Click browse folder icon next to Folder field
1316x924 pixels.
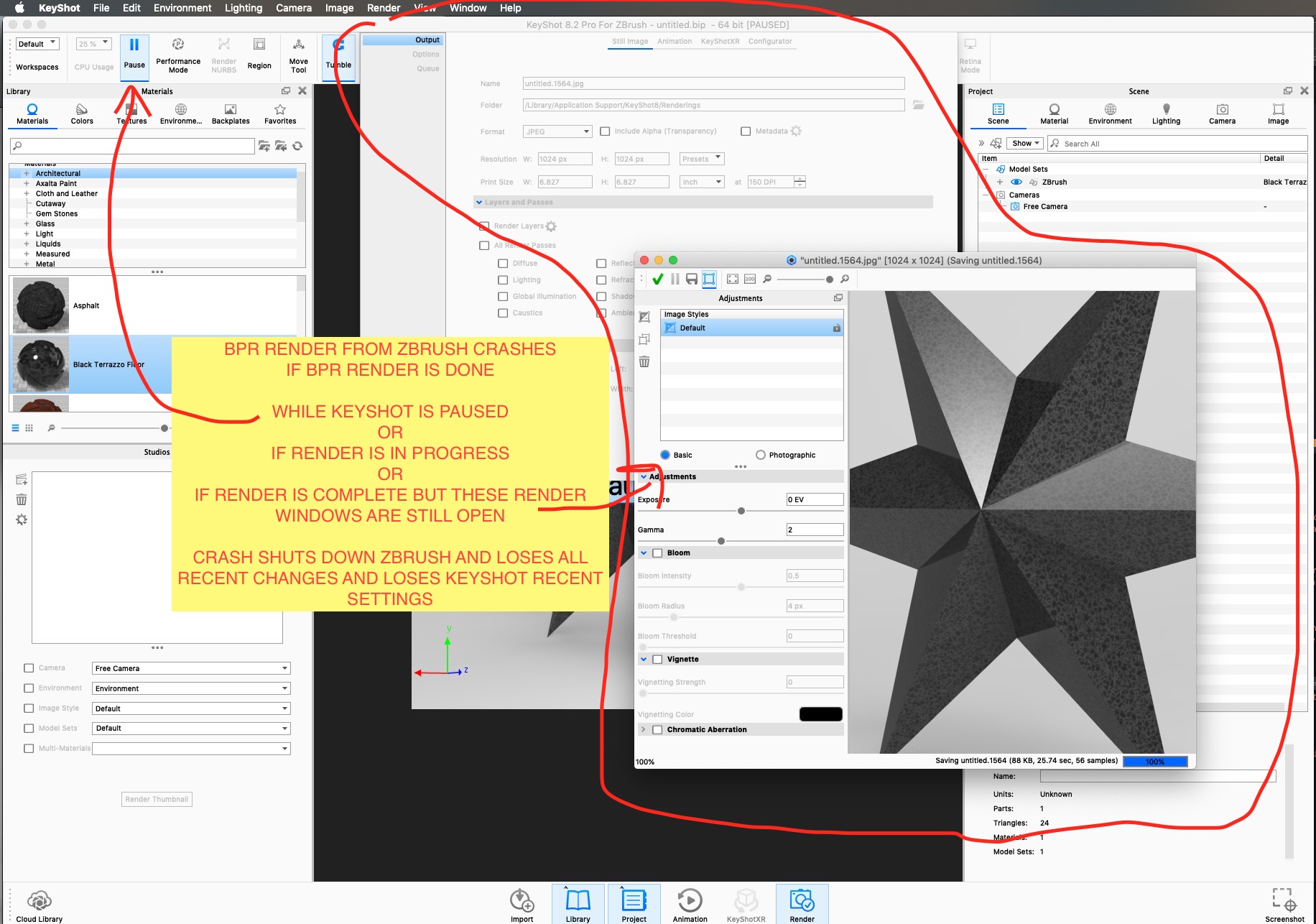point(919,105)
